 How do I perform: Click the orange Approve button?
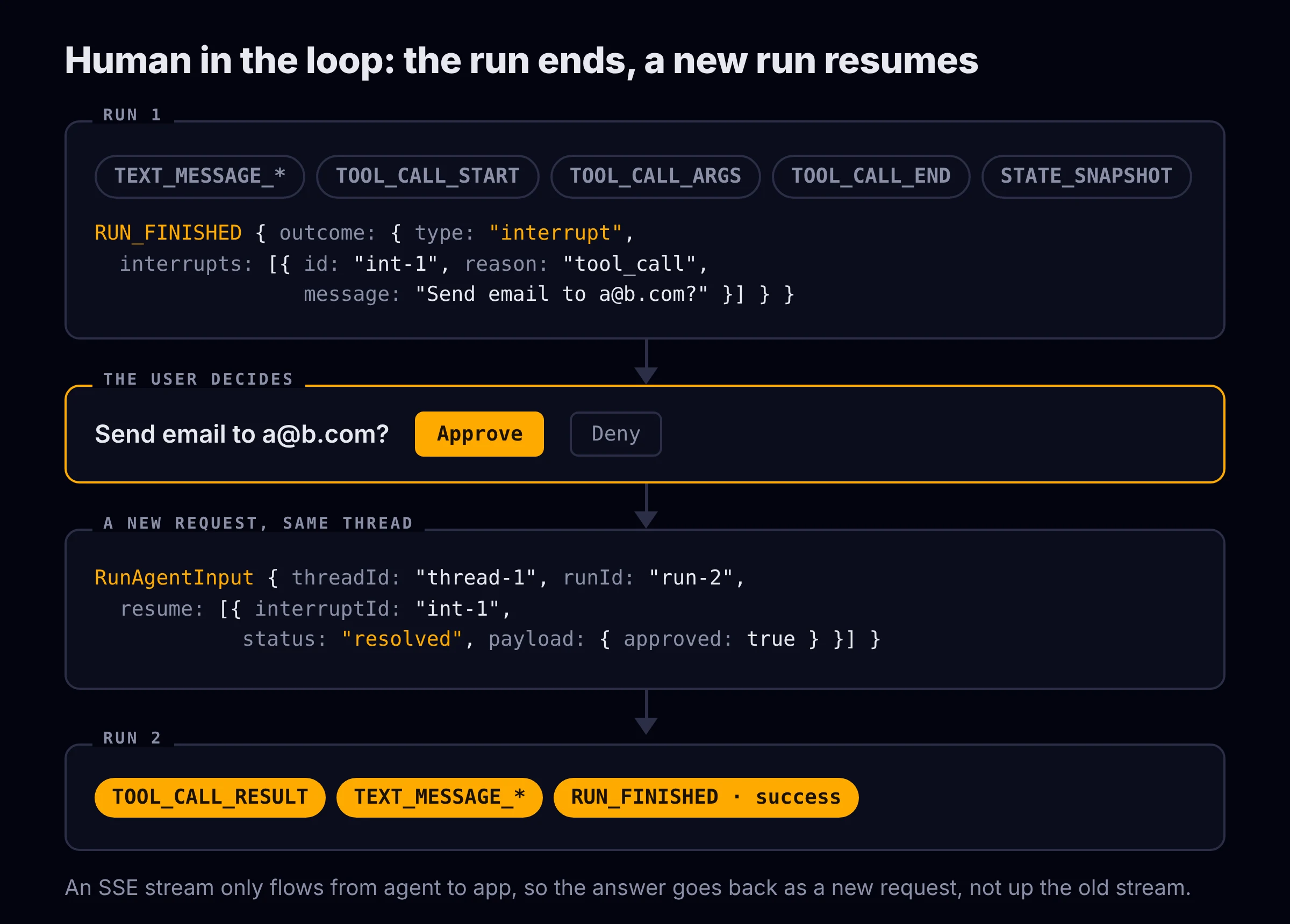click(x=479, y=434)
